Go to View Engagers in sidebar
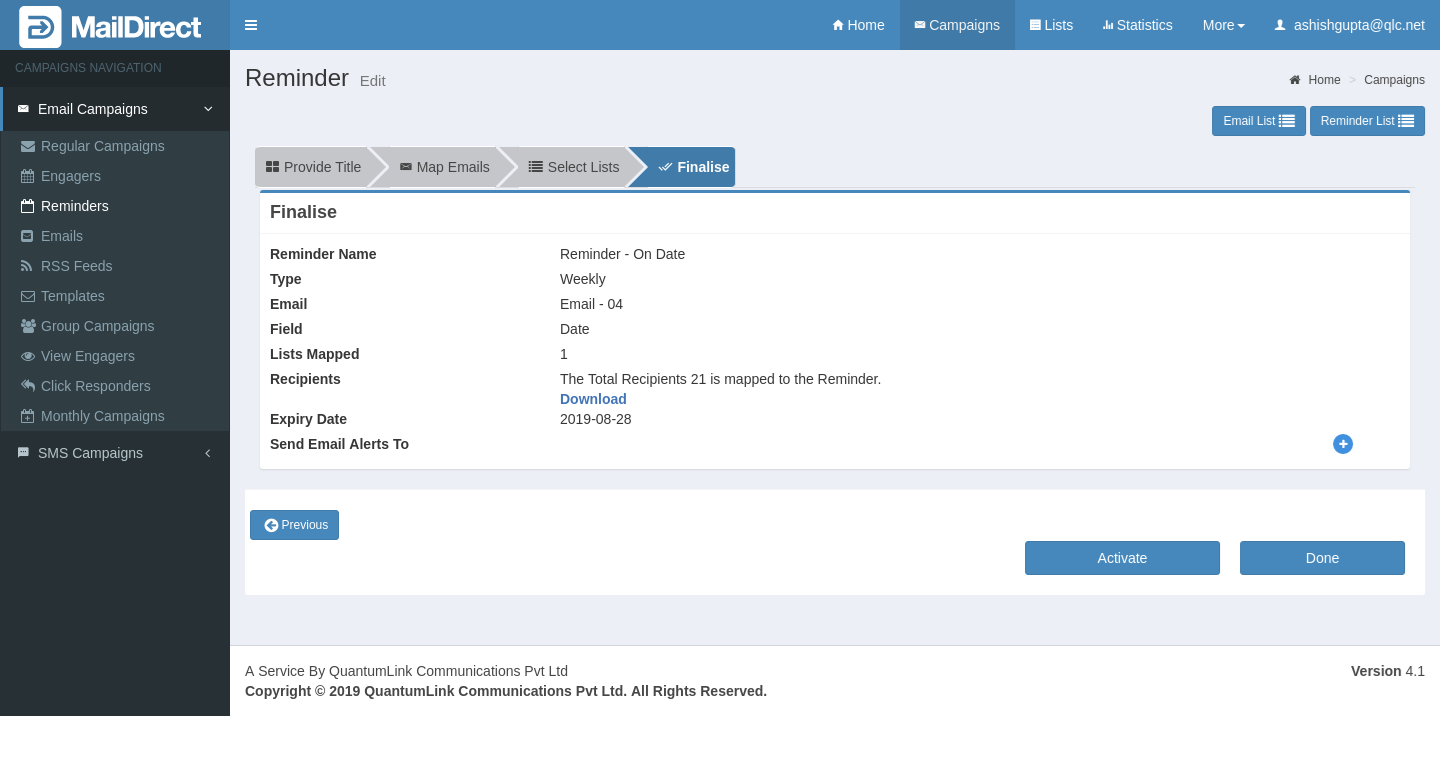The width and height of the screenshot is (1440, 766). coord(87,356)
